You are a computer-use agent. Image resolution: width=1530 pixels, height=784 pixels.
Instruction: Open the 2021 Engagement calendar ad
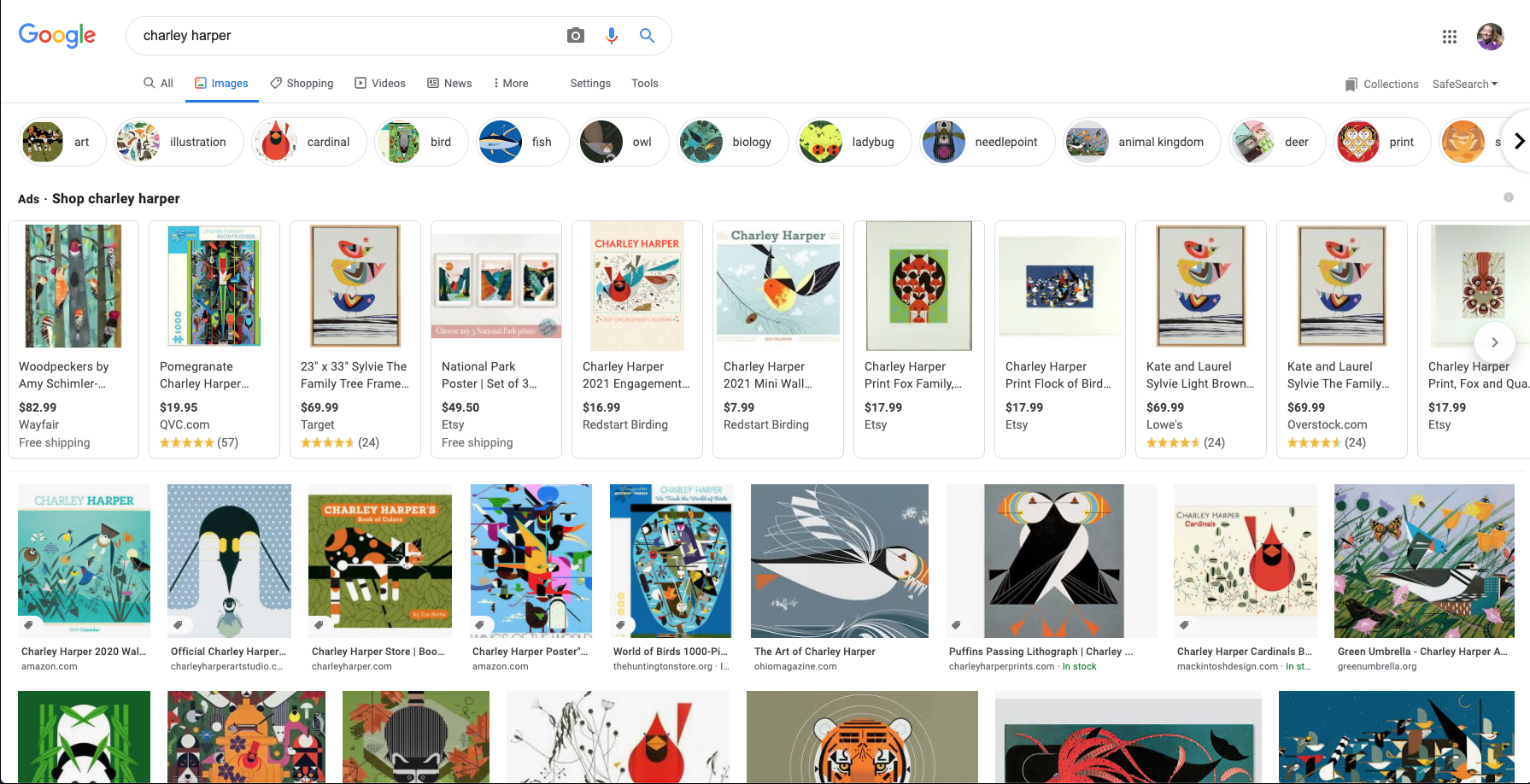tap(637, 339)
